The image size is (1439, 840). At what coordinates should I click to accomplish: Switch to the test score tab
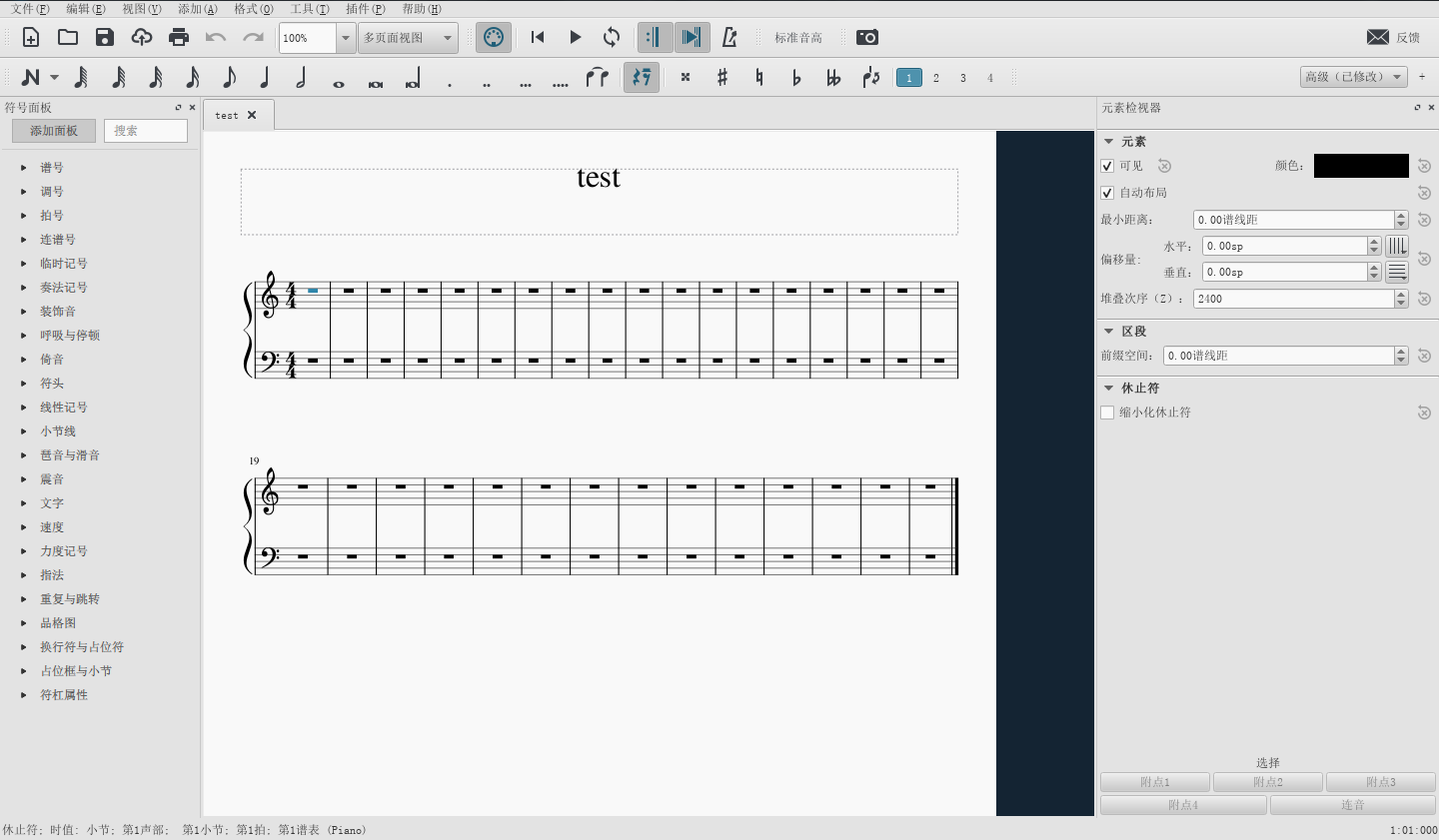(227, 115)
